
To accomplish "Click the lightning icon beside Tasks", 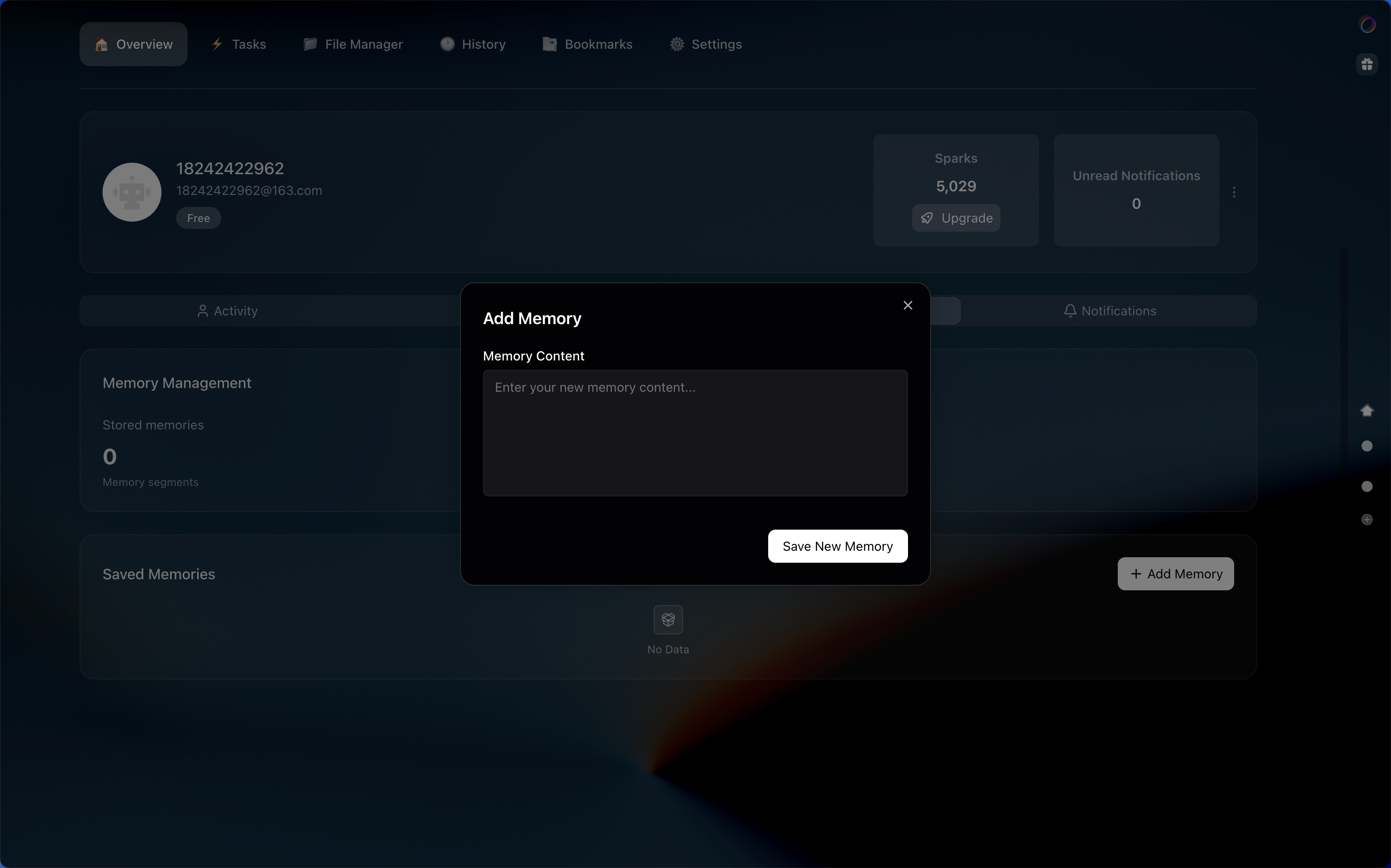I will pos(217,44).
